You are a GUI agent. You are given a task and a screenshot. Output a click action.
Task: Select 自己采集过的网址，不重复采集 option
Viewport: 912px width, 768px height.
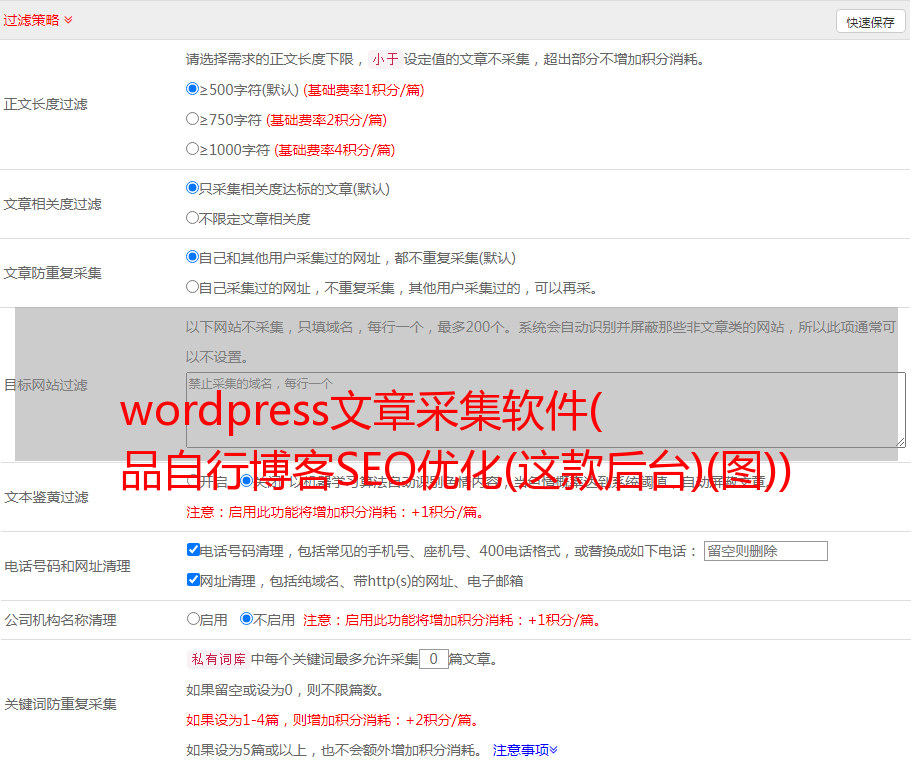tap(192, 287)
